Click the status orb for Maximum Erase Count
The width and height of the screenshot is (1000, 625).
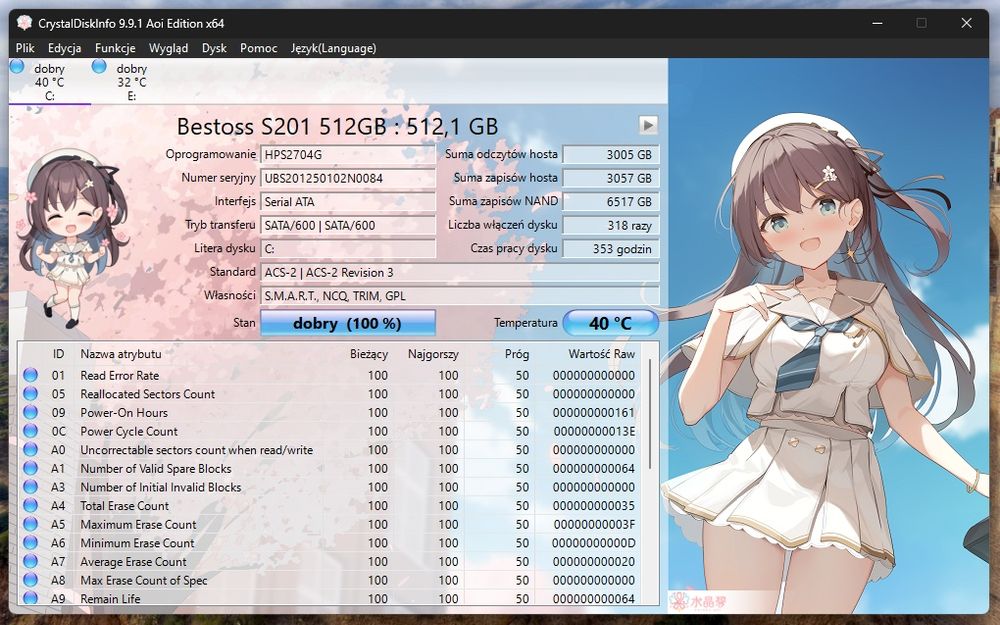30,524
